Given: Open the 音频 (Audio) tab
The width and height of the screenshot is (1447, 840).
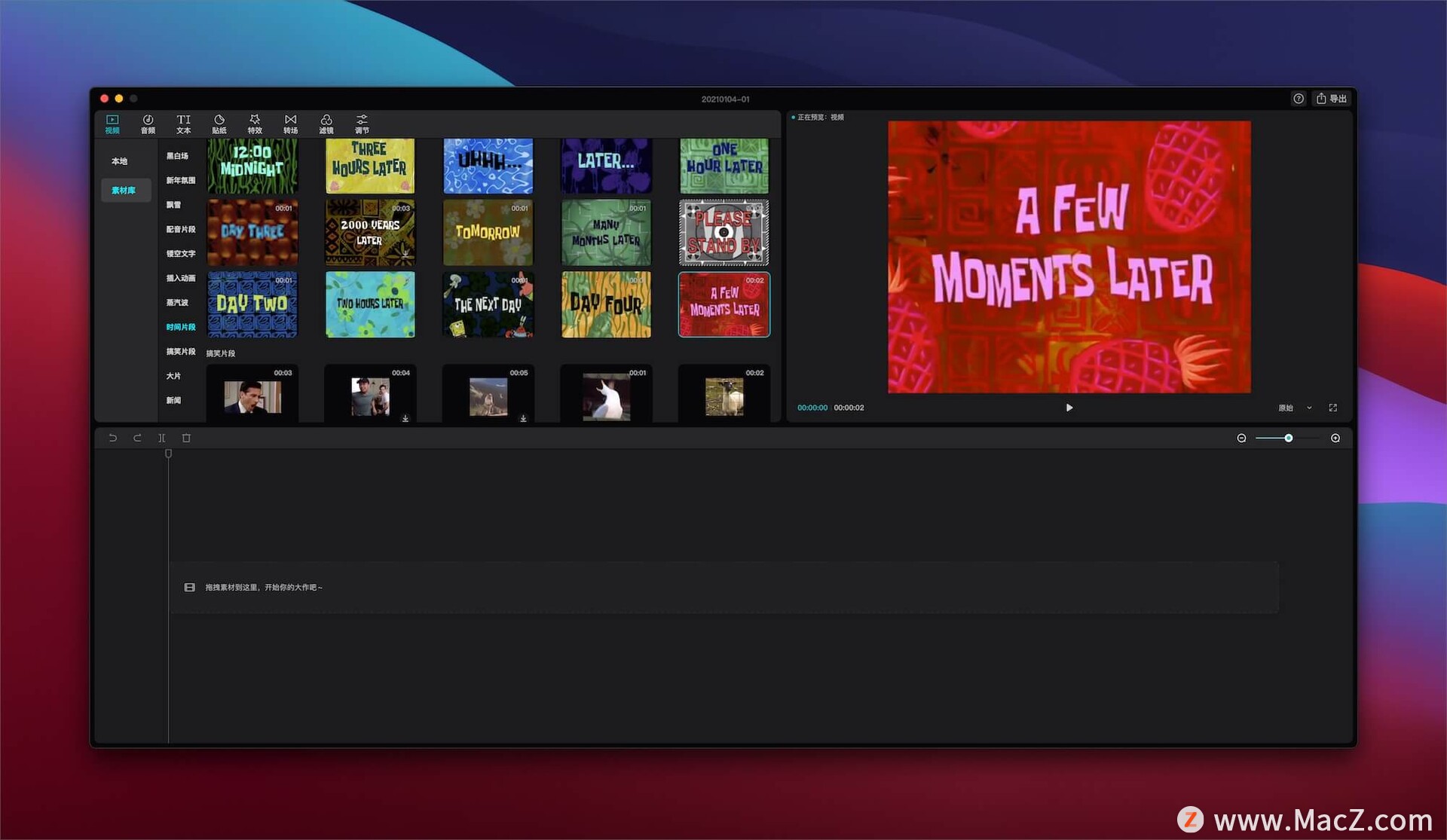Looking at the screenshot, I should [x=148, y=124].
